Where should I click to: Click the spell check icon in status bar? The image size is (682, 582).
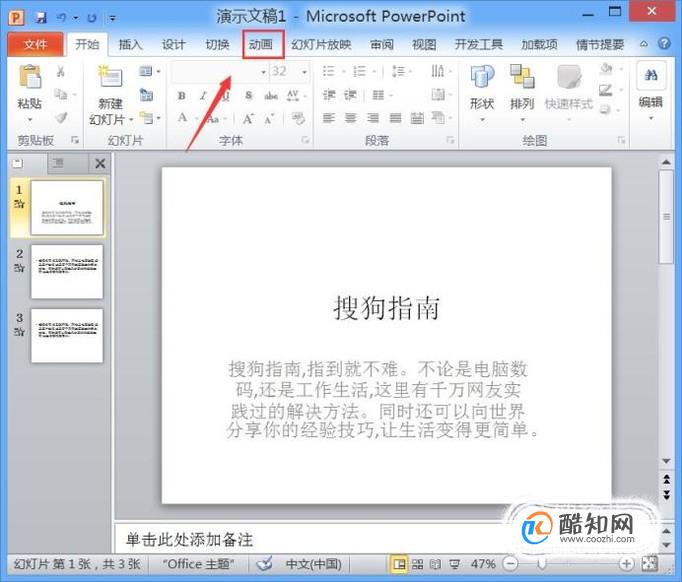point(264,564)
